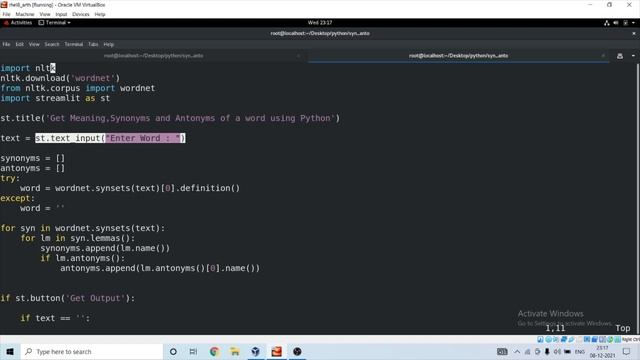Screen dimensions: 640x360
Task: Open the VirtualBox File menu
Action: click(x=7, y=14)
